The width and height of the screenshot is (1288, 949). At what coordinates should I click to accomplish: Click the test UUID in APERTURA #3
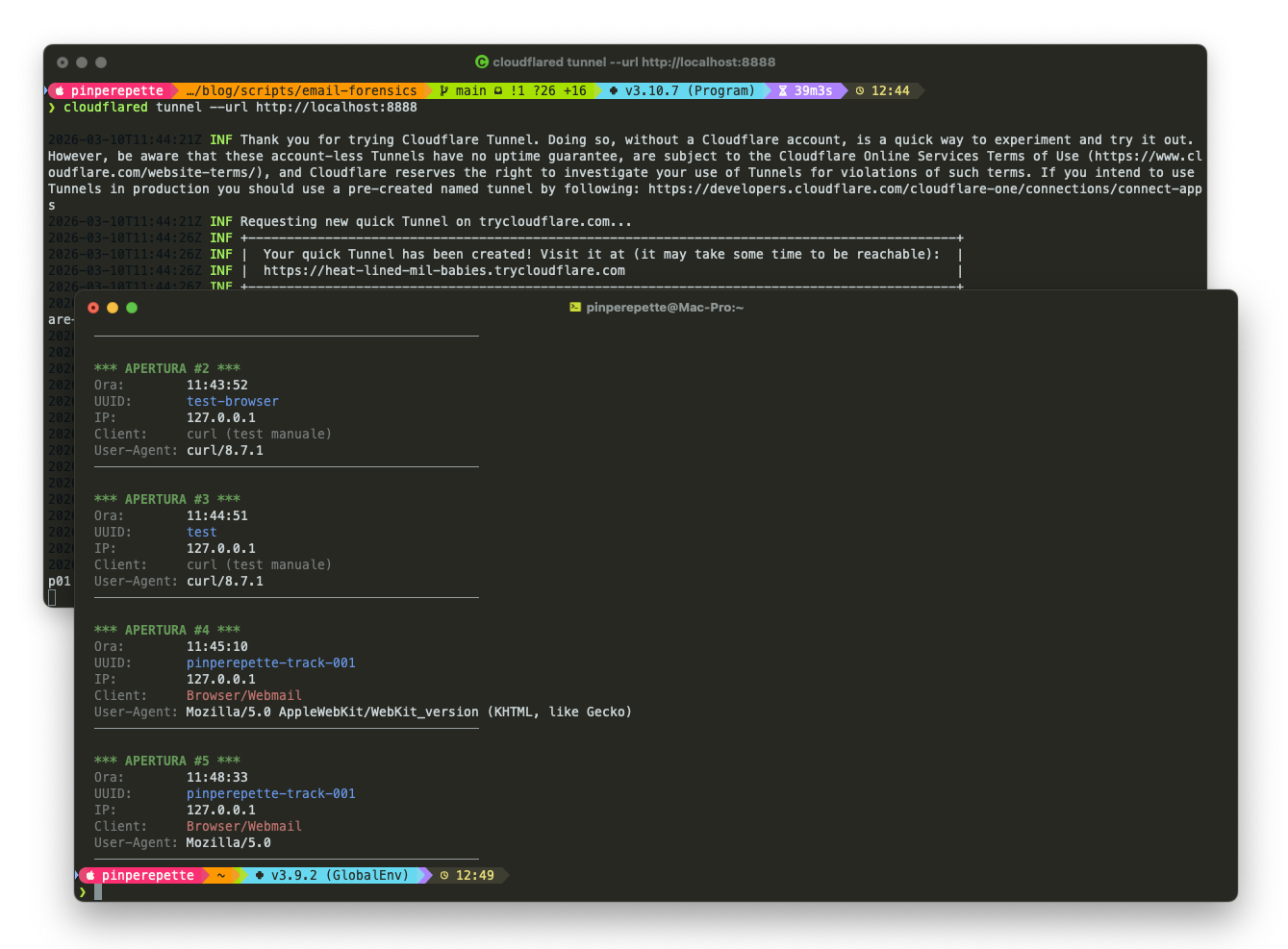coord(201,532)
